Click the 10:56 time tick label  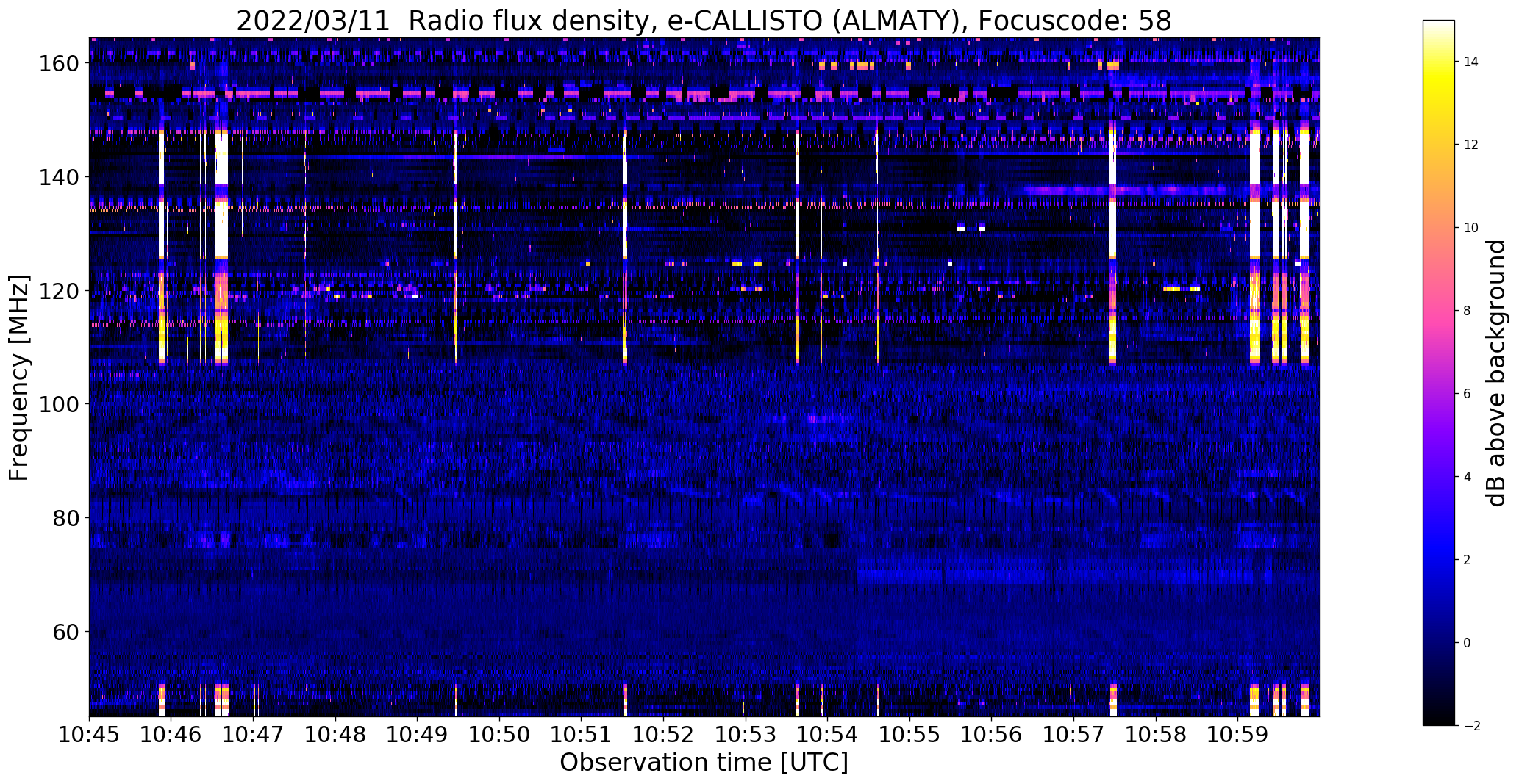[991, 735]
